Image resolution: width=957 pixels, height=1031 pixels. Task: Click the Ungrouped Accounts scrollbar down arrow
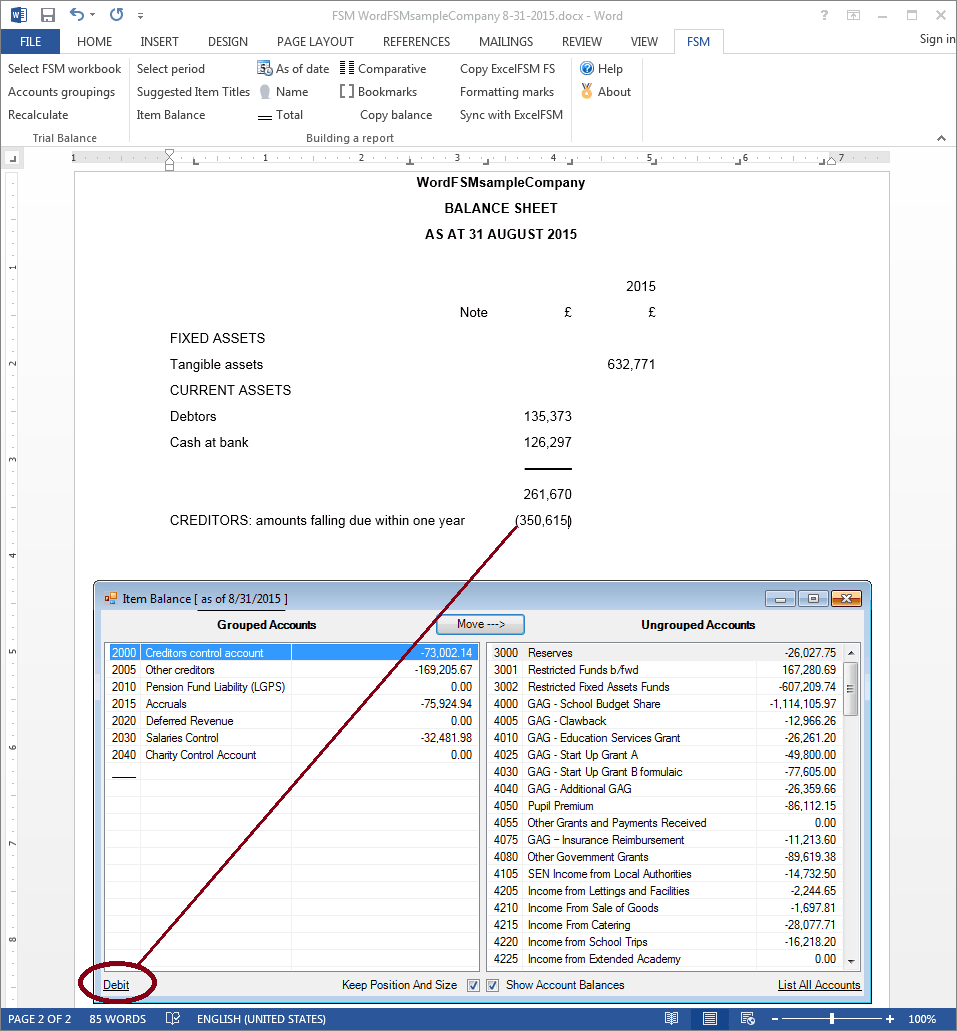click(851, 961)
